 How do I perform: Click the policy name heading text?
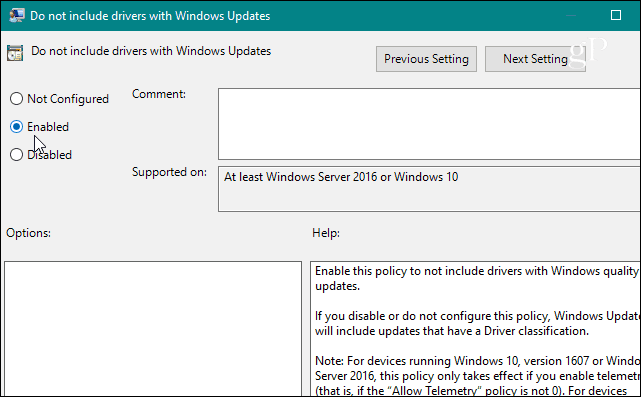tap(151, 51)
